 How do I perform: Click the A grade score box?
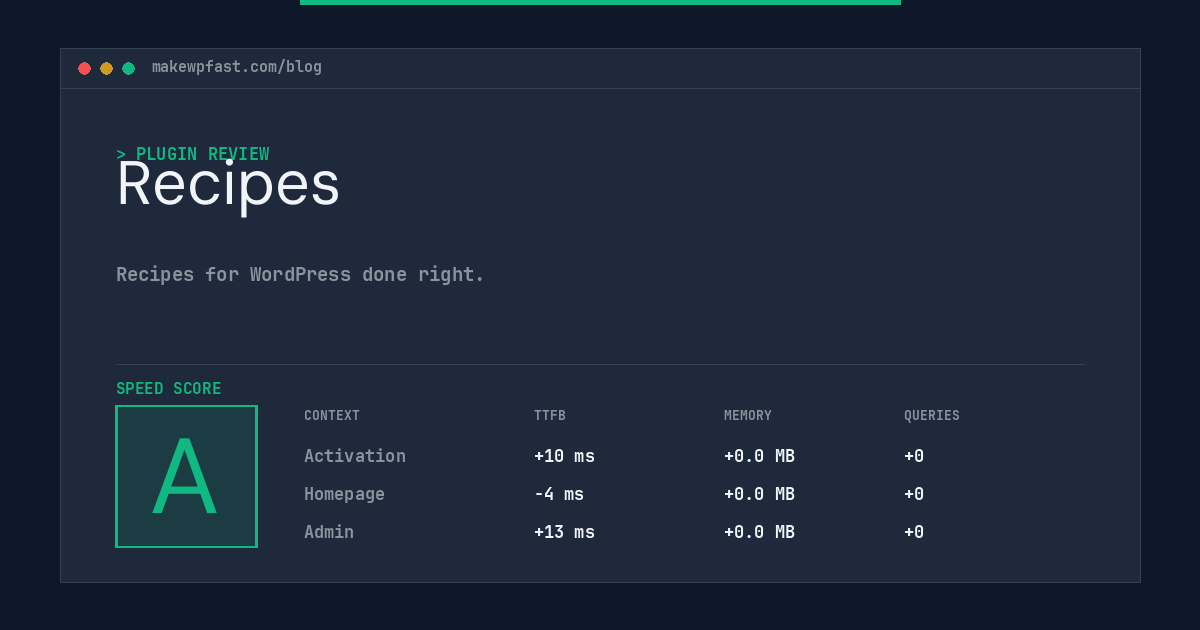(186, 476)
